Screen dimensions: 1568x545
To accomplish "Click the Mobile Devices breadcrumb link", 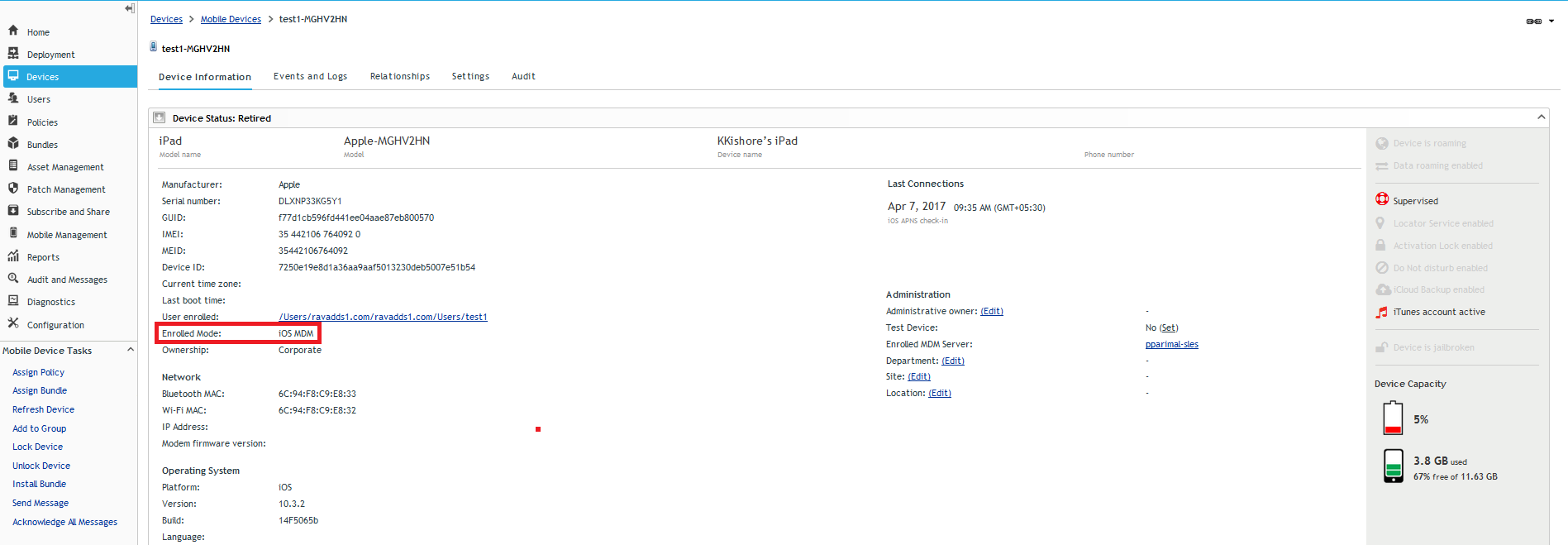I will click(231, 19).
